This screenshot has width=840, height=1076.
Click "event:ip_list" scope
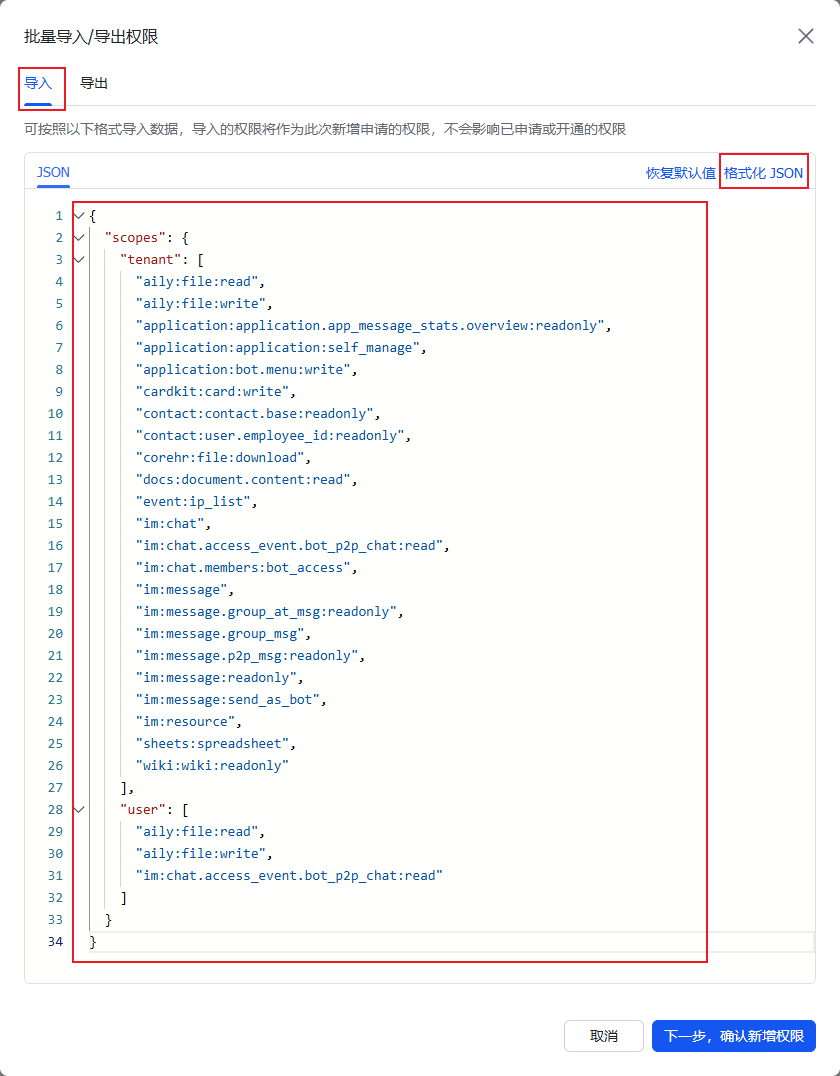point(193,502)
